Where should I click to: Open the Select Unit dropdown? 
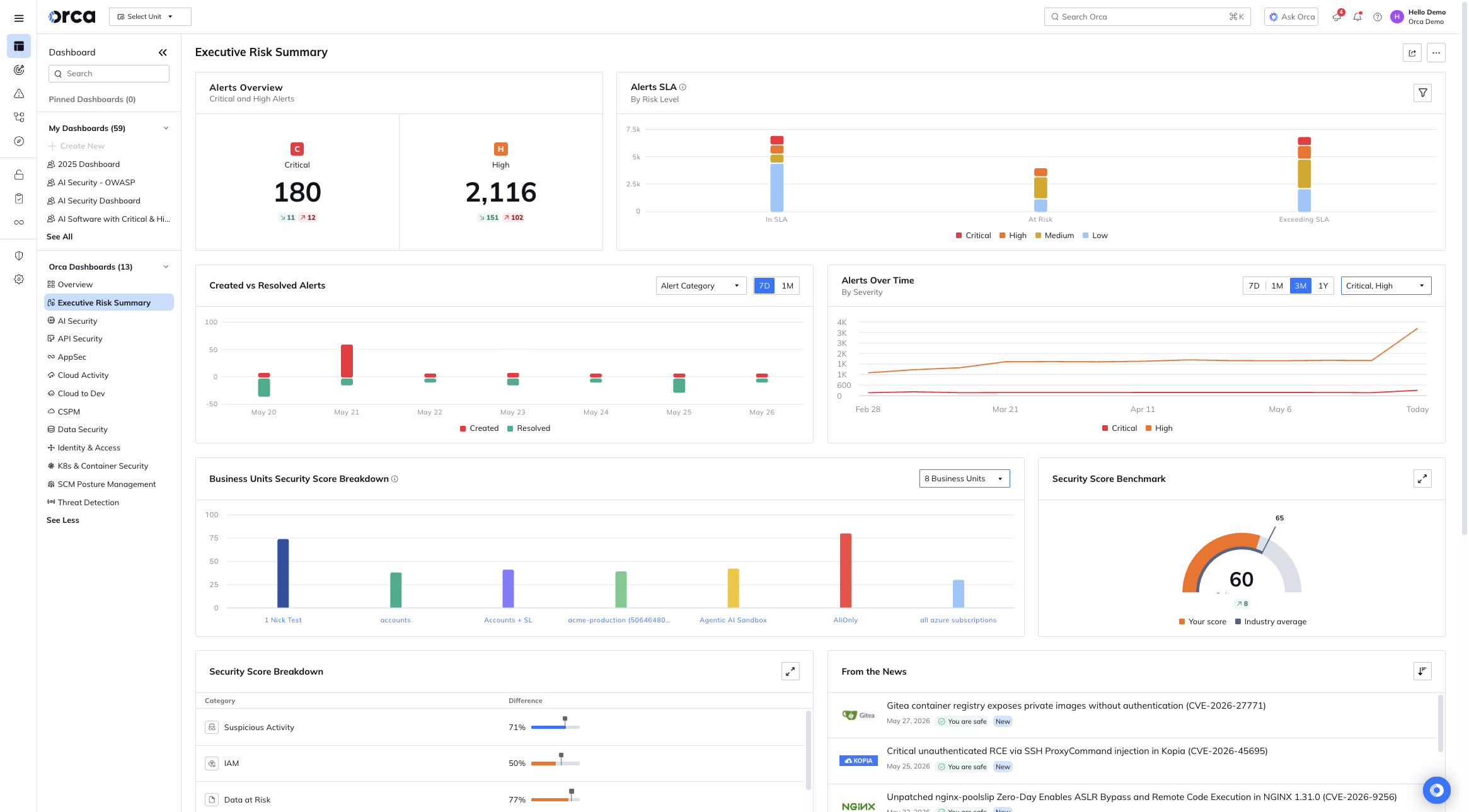(150, 17)
